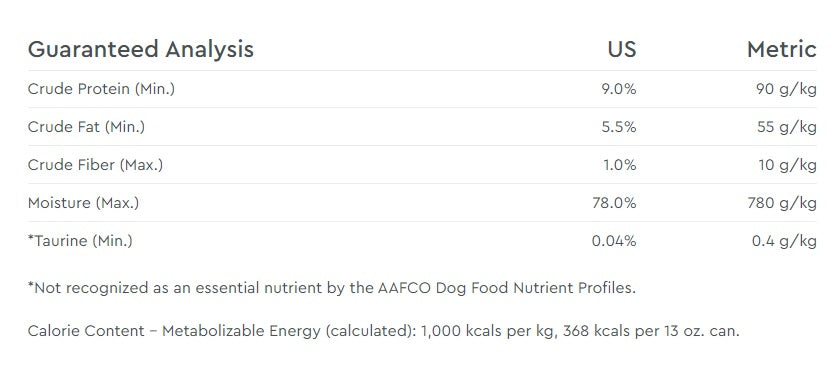Click the Crude Fiber (Max.) row label
Screen dimensions: 840x368
coord(95,165)
